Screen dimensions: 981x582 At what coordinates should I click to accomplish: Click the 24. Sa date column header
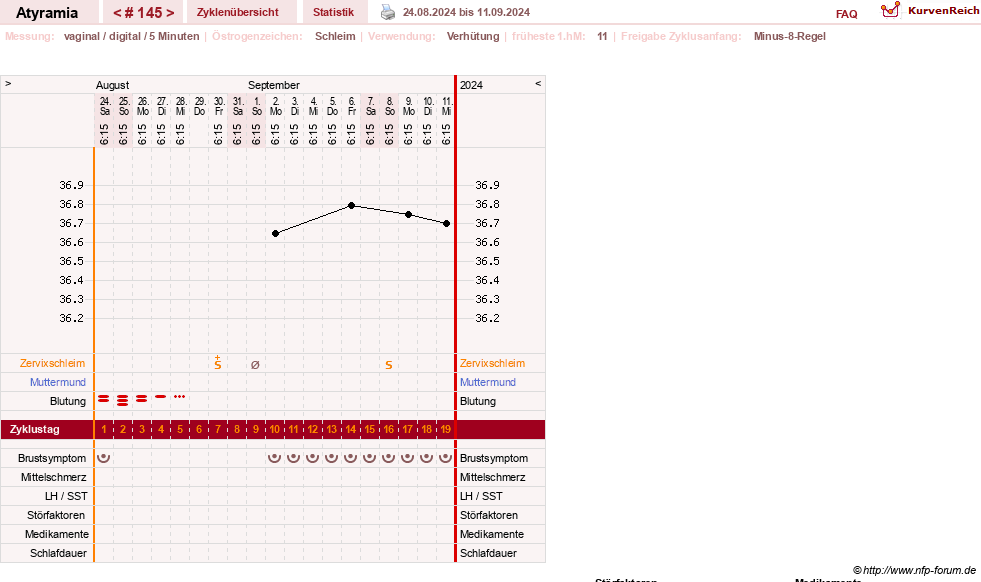(x=104, y=106)
